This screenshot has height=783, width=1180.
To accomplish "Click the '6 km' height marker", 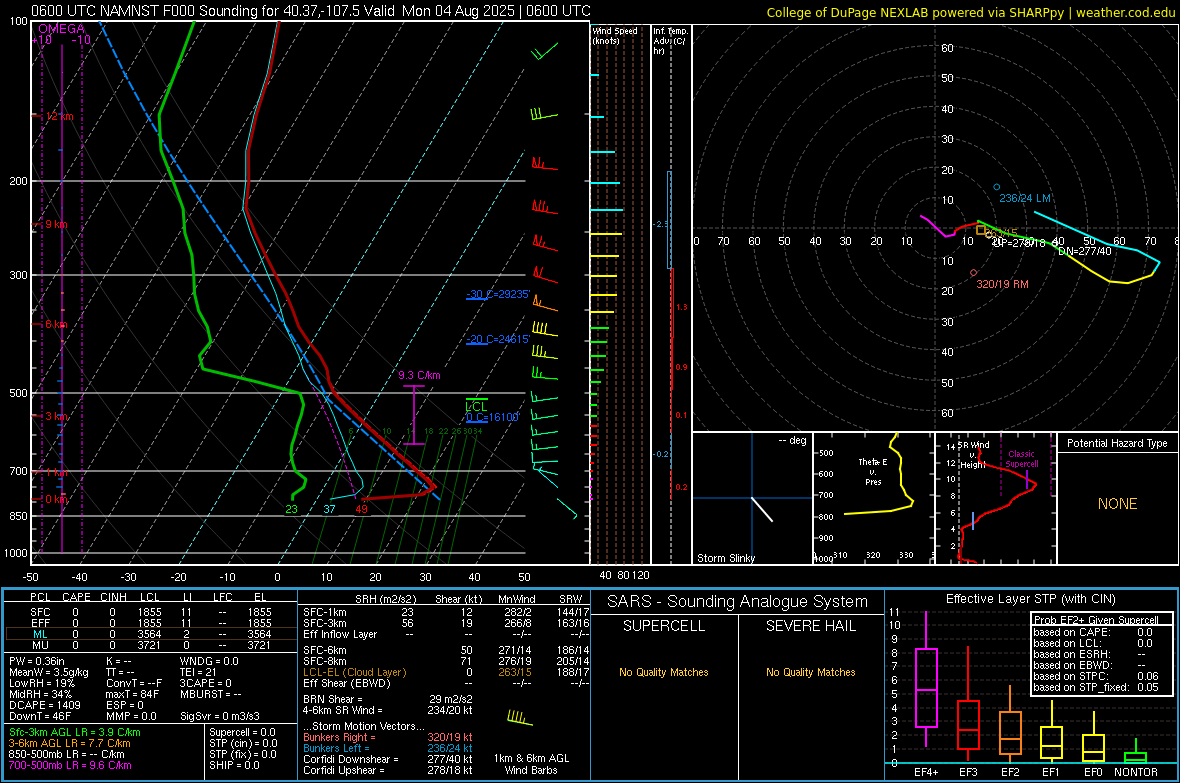I will [56, 324].
